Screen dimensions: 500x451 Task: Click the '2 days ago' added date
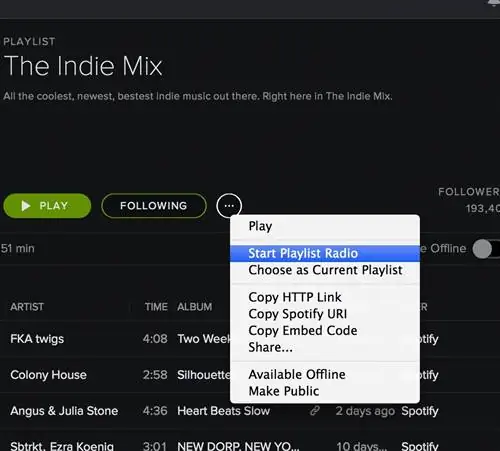tap(365, 411)
